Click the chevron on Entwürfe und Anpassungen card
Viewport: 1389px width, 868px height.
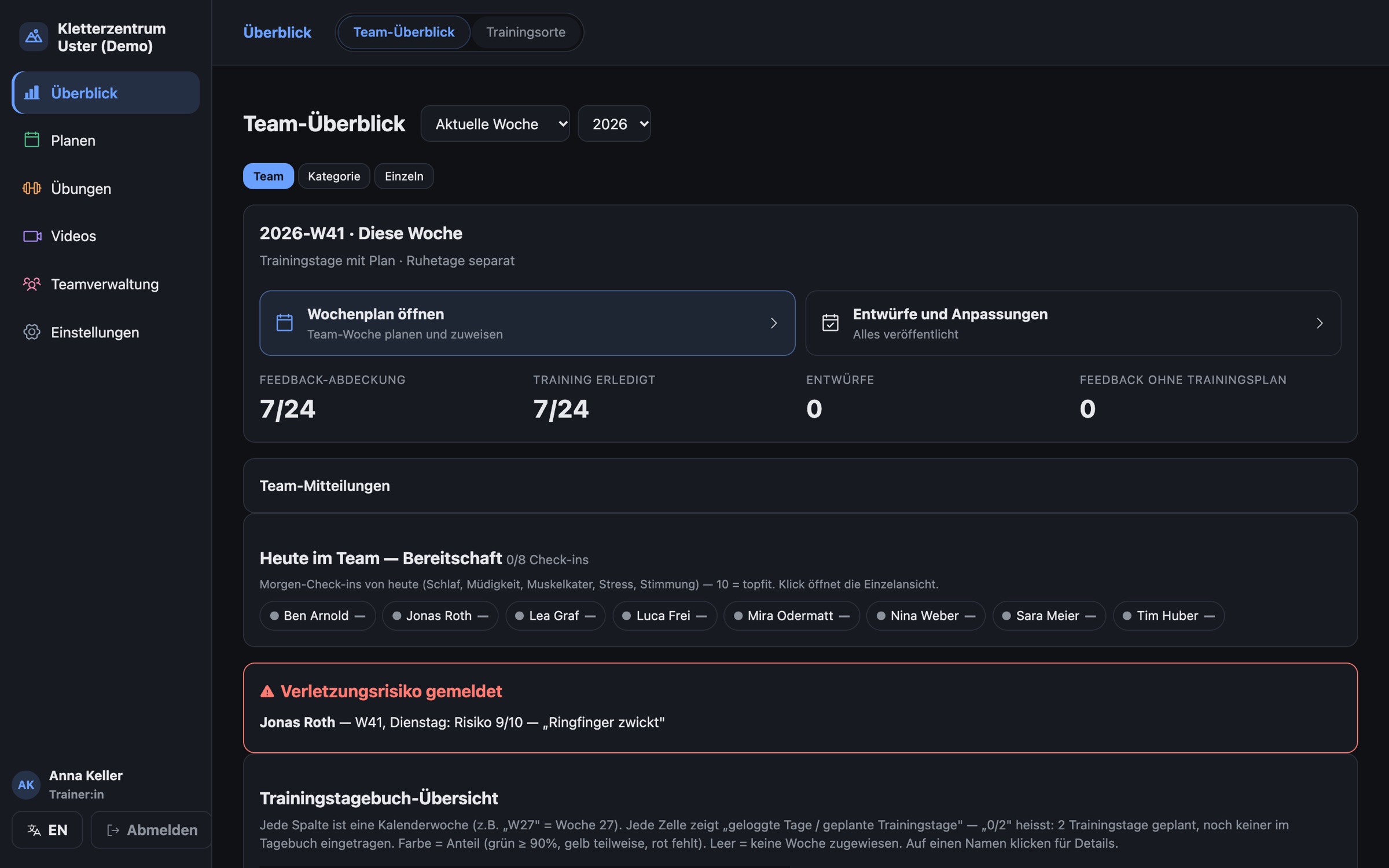pos(1320,323)
